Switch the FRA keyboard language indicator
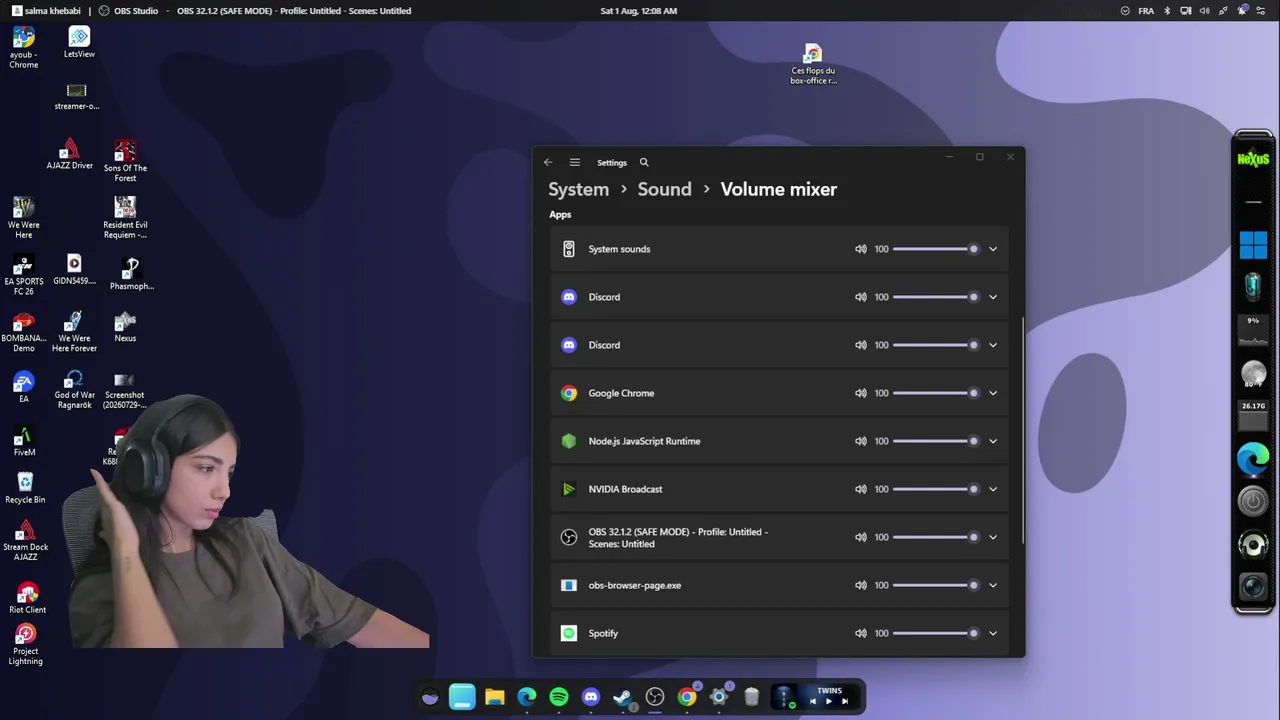Image resolution: width=1280 pixels, height=720 pixels. 1146,11
